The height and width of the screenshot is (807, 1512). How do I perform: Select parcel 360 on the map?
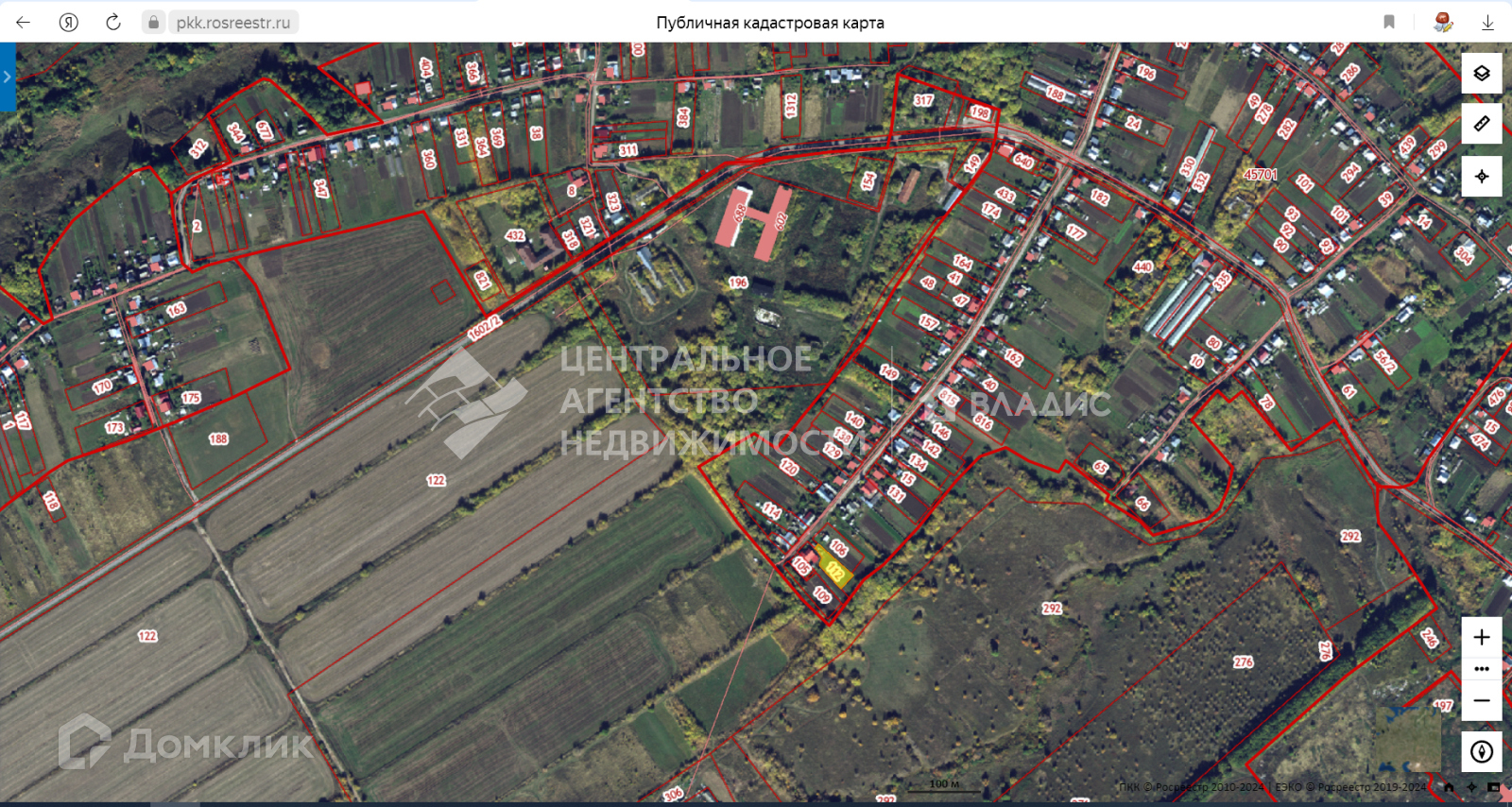point(428,160)
